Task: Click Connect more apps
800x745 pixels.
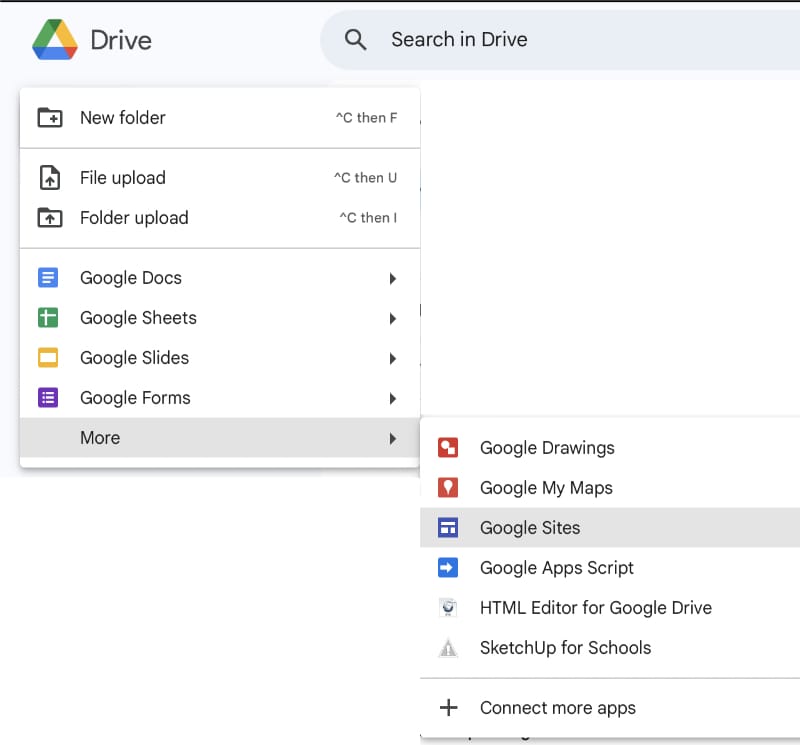Action: click(557, 708)
